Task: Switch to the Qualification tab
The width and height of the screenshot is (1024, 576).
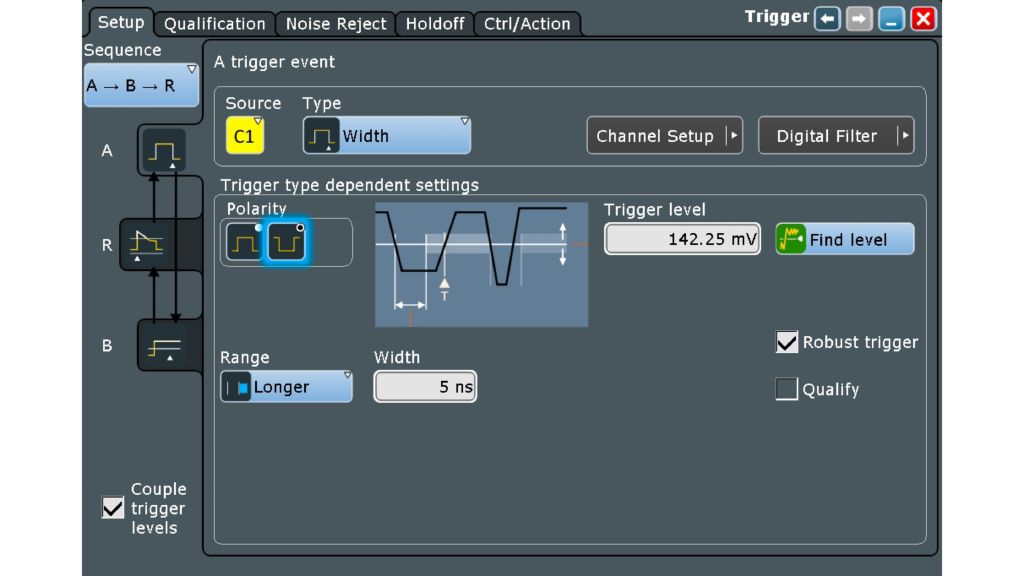Action: 213,23
